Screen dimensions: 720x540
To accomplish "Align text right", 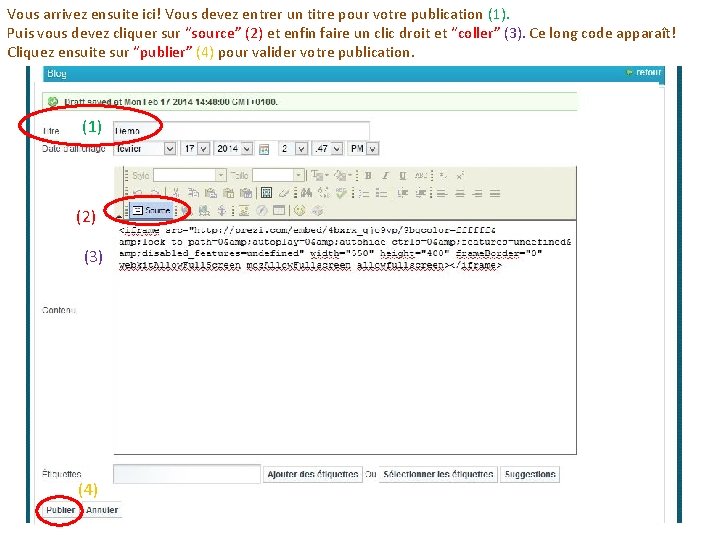I will pos(477,193).
